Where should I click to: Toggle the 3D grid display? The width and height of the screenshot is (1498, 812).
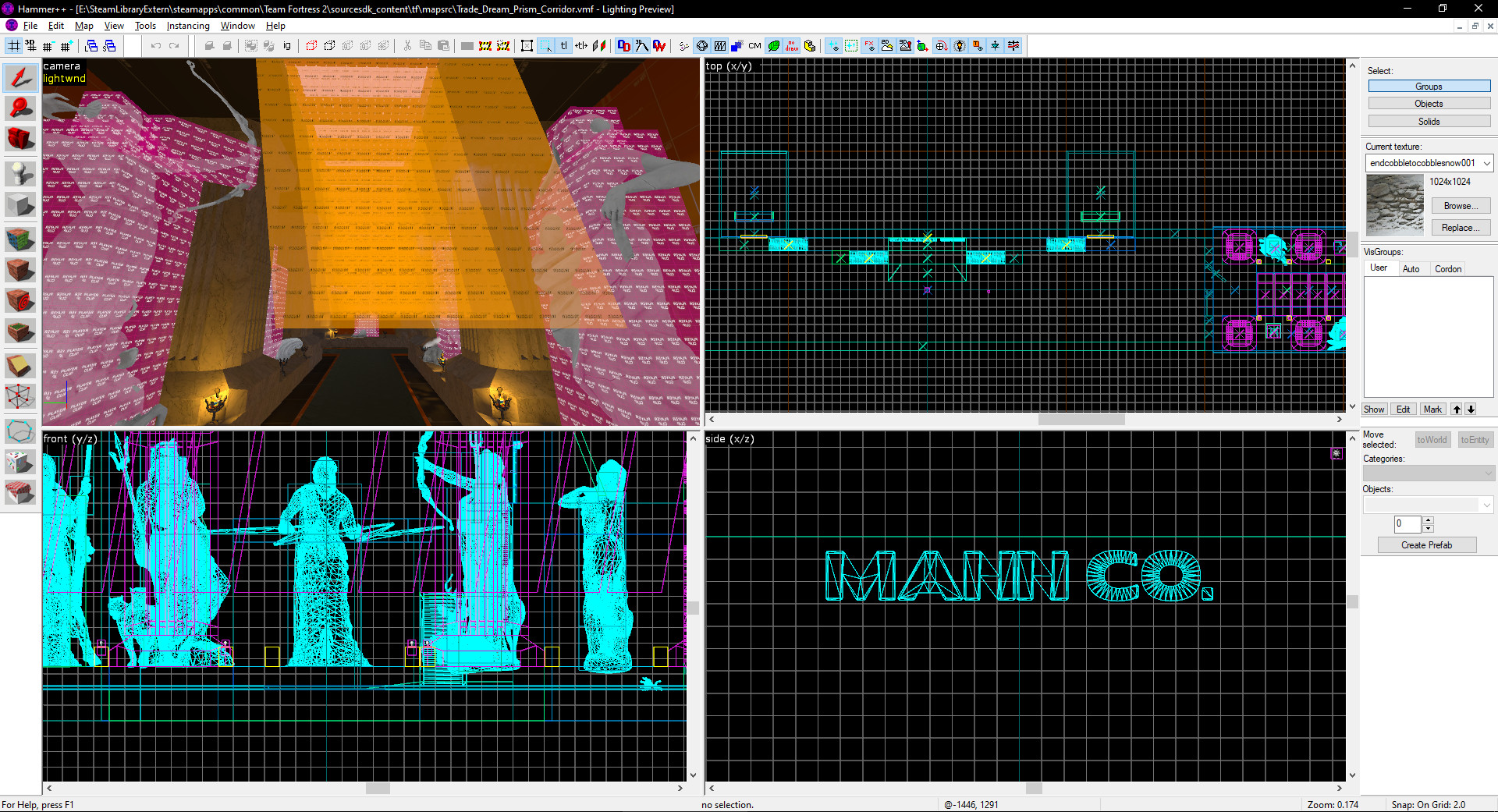coord(30,45)
